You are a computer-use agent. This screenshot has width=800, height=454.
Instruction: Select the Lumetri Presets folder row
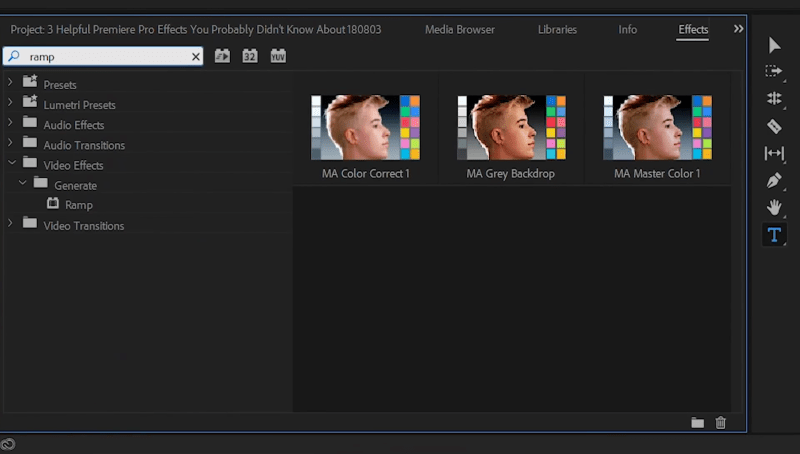pyautogui.click(x=147, y=105)
